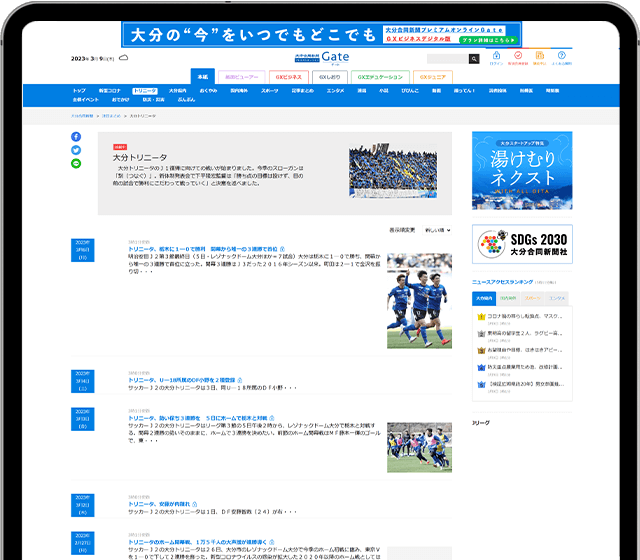Select the GXしおり tab
The height and width of the screenshot is (560, 640).
pyautogui.click(x=330, y=77)
